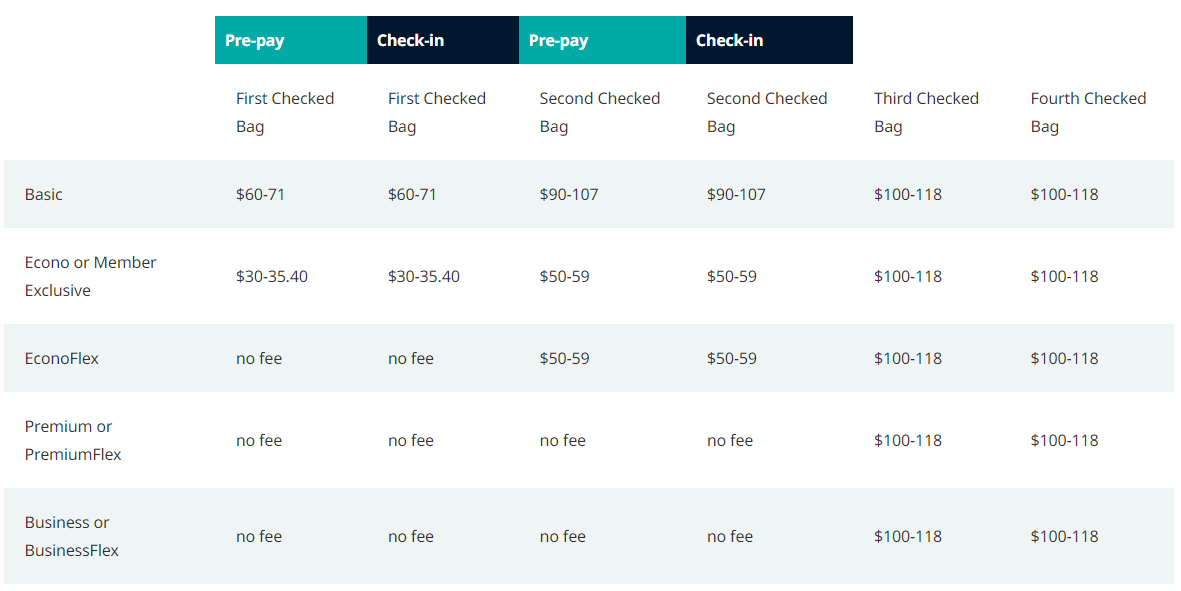Viewport: 1181px width, 591px height.
Task: Click the Econo third checked bag fee
Action: (908, 277)
